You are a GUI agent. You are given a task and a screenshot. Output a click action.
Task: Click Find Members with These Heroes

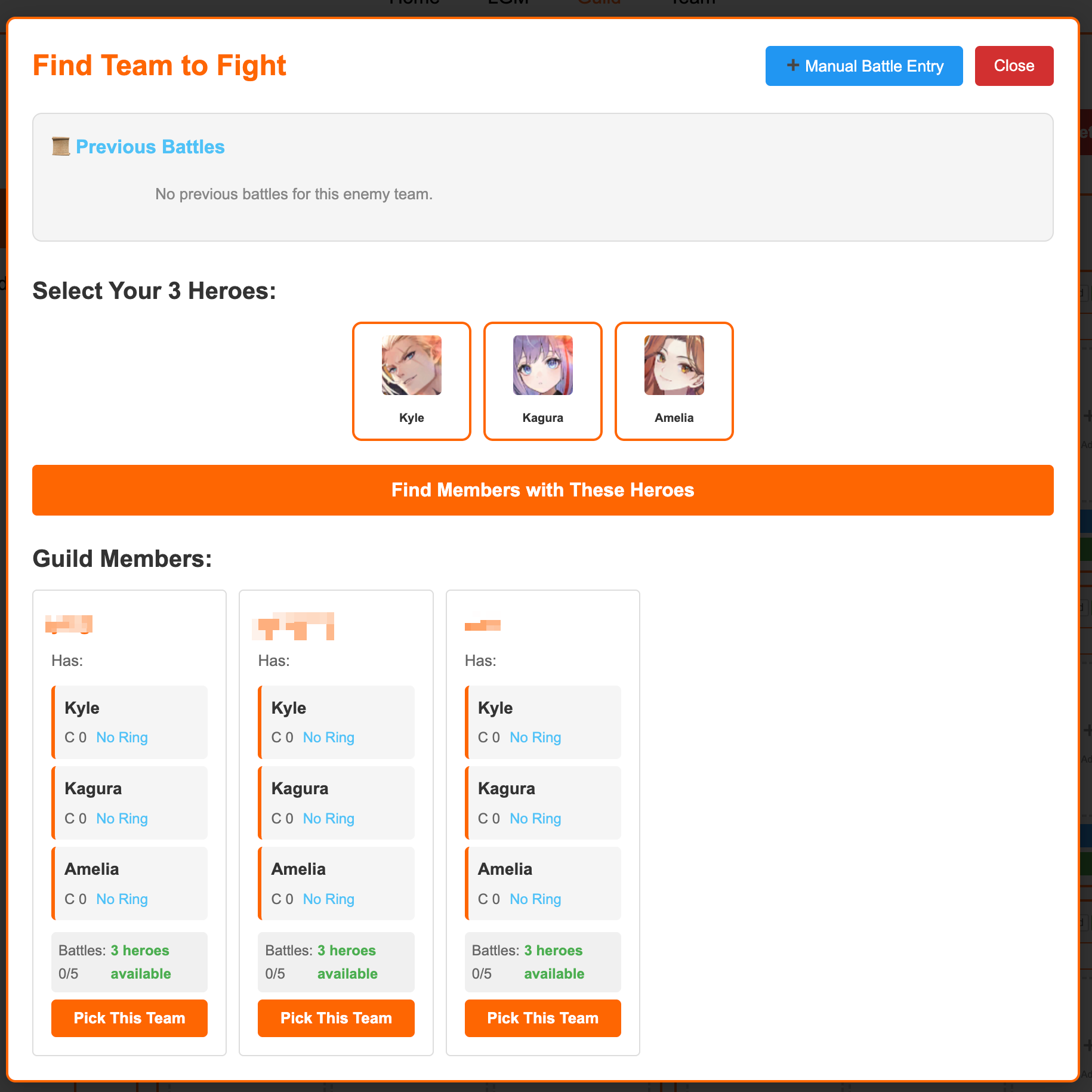[x=542, y=490]
